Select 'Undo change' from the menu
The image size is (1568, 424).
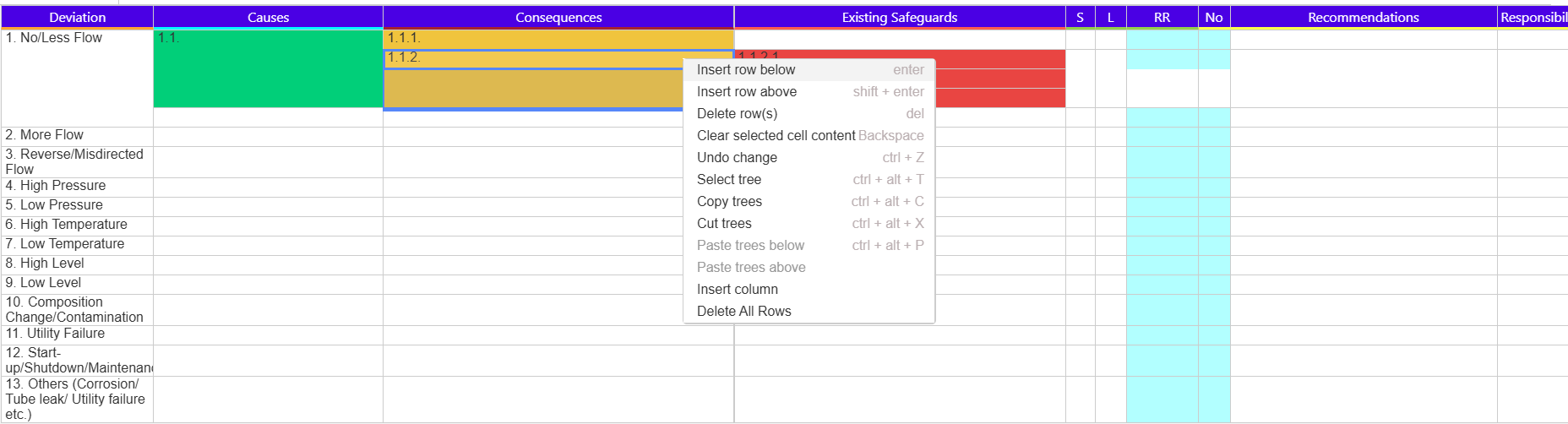tap(737, 158)
